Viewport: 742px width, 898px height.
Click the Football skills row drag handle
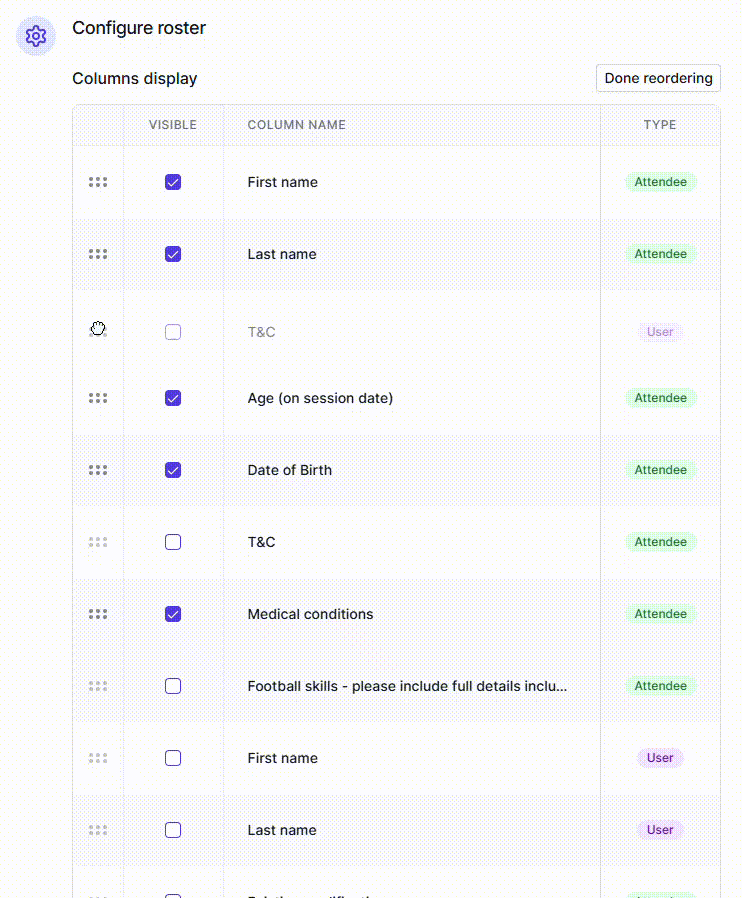pos(98,686)
